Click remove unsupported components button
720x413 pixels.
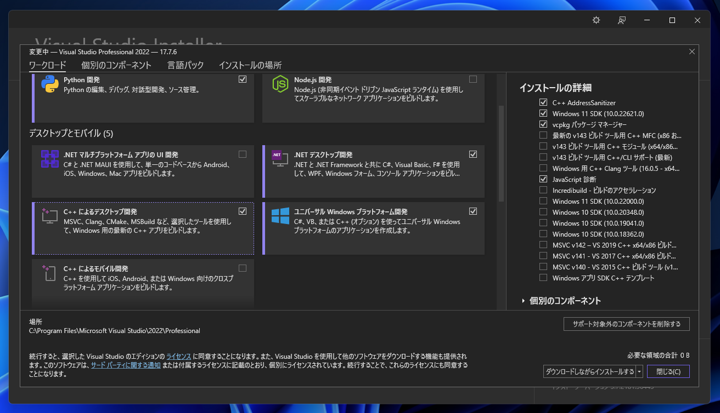(x=626, y=324)
